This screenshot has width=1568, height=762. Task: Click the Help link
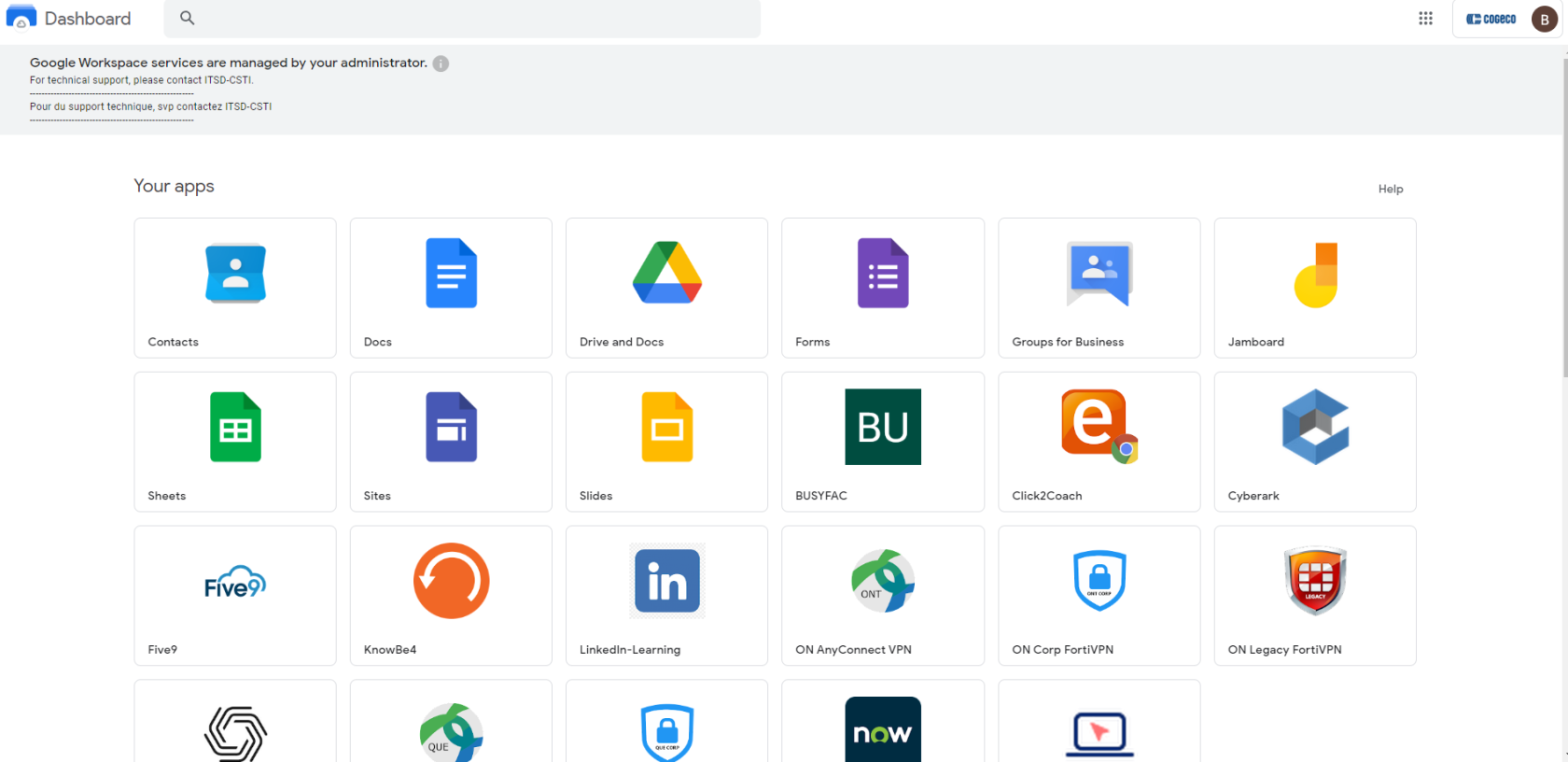(x=1391, y=189)
